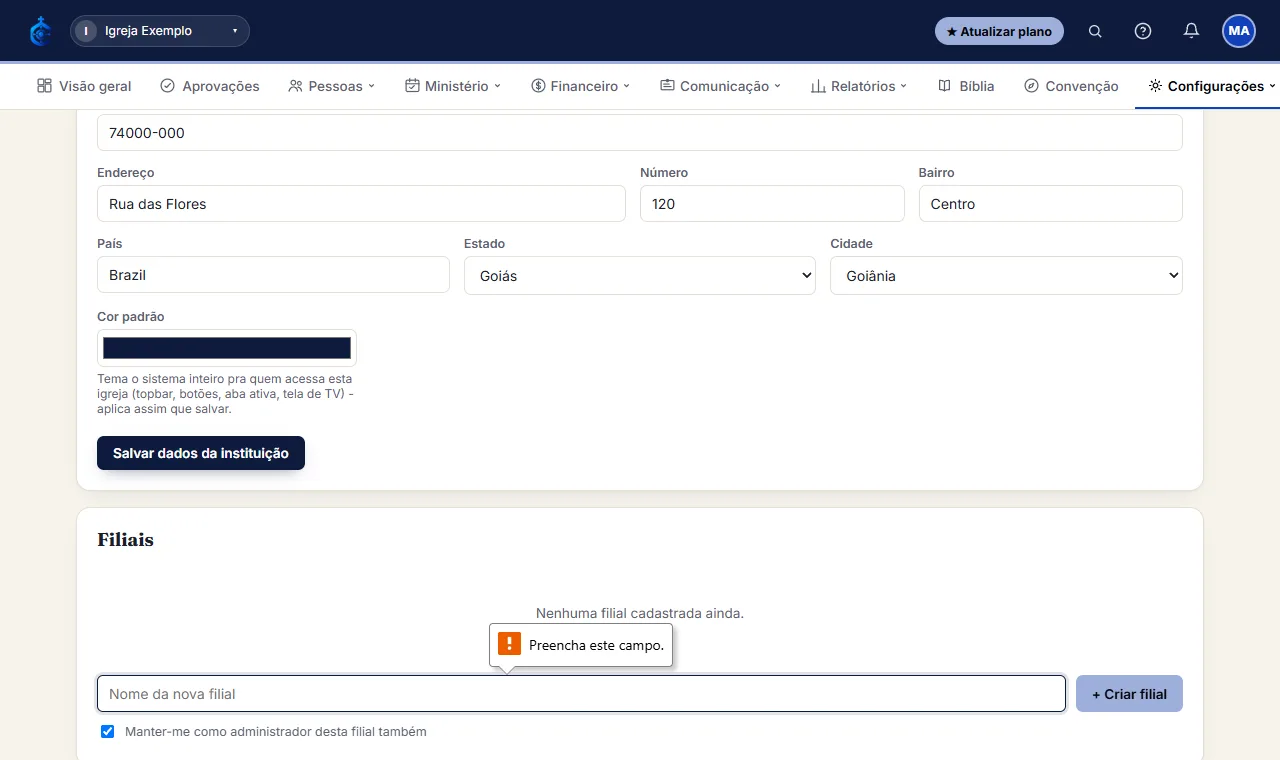Click the Ministério calendar icon
The image size is (1280, 760).
coord(412,86)
